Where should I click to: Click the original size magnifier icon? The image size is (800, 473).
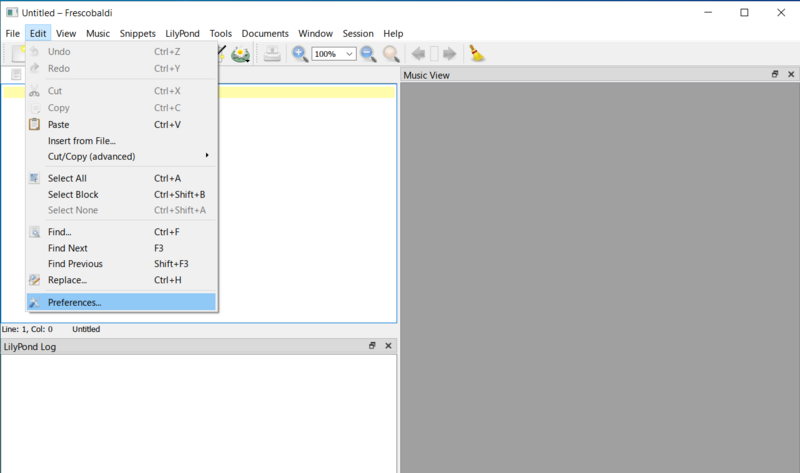pyautogui.click(x=391, y=54)
